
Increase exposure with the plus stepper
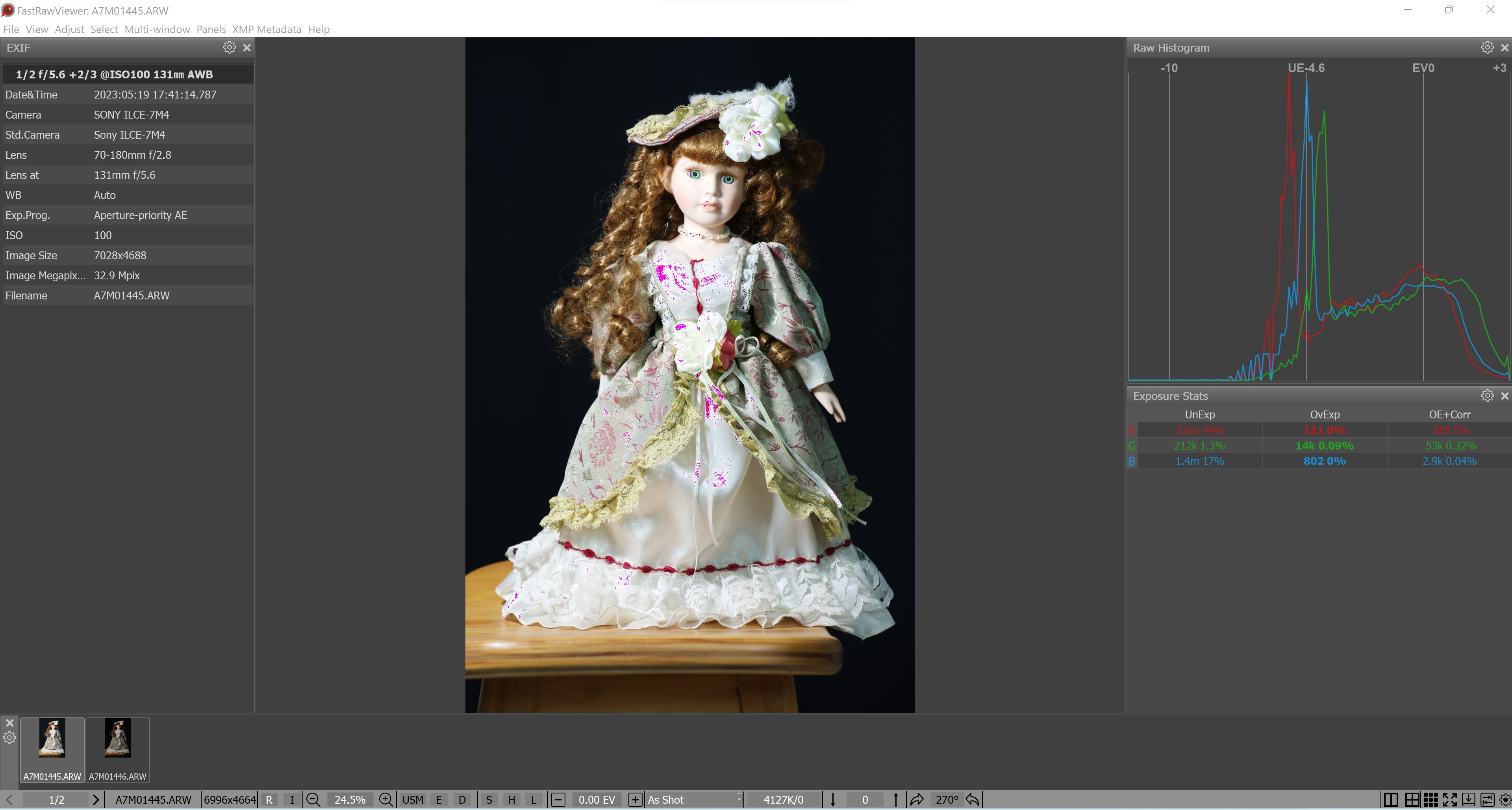(634, 799)
